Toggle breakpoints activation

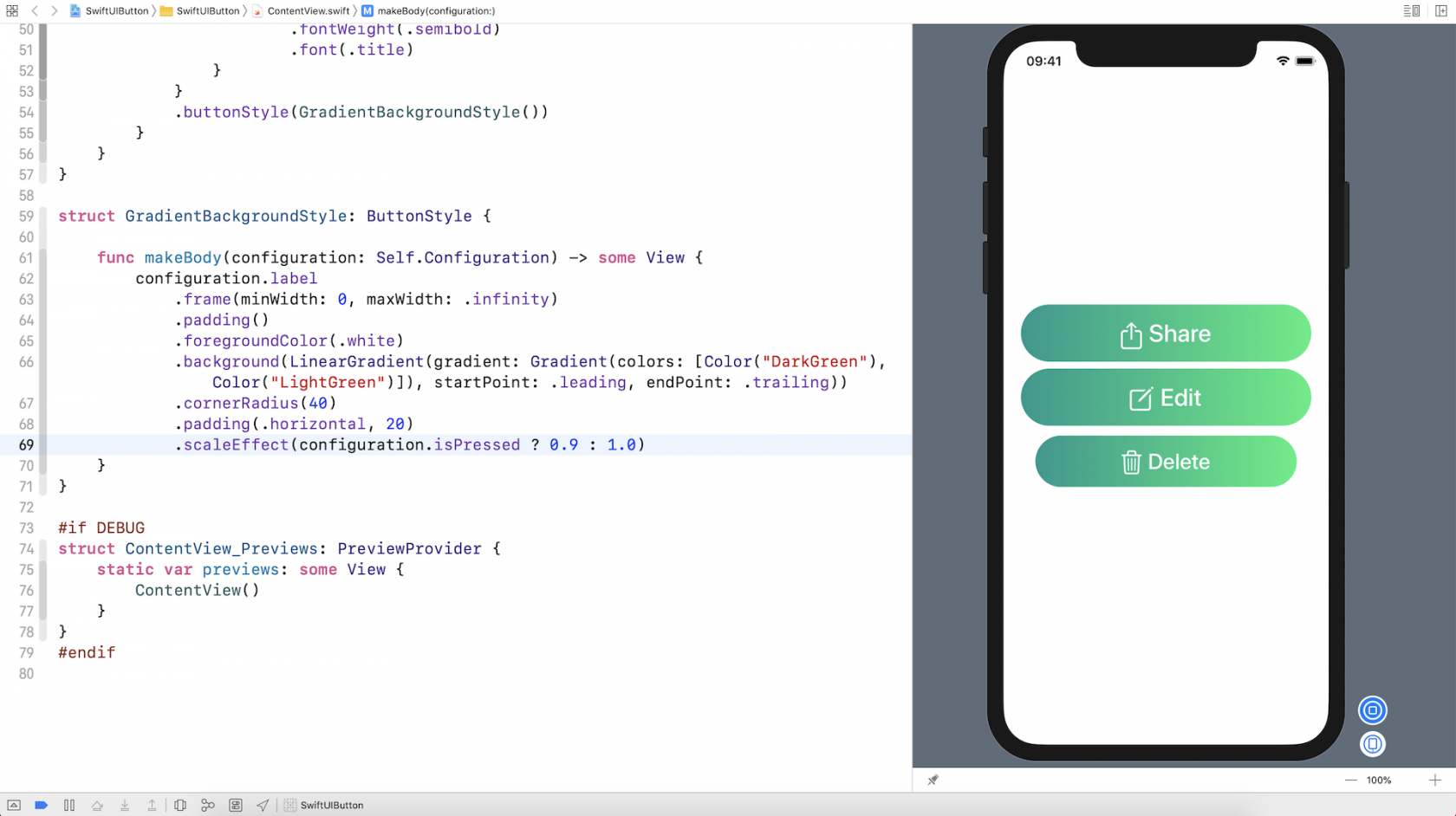(41, 805)
